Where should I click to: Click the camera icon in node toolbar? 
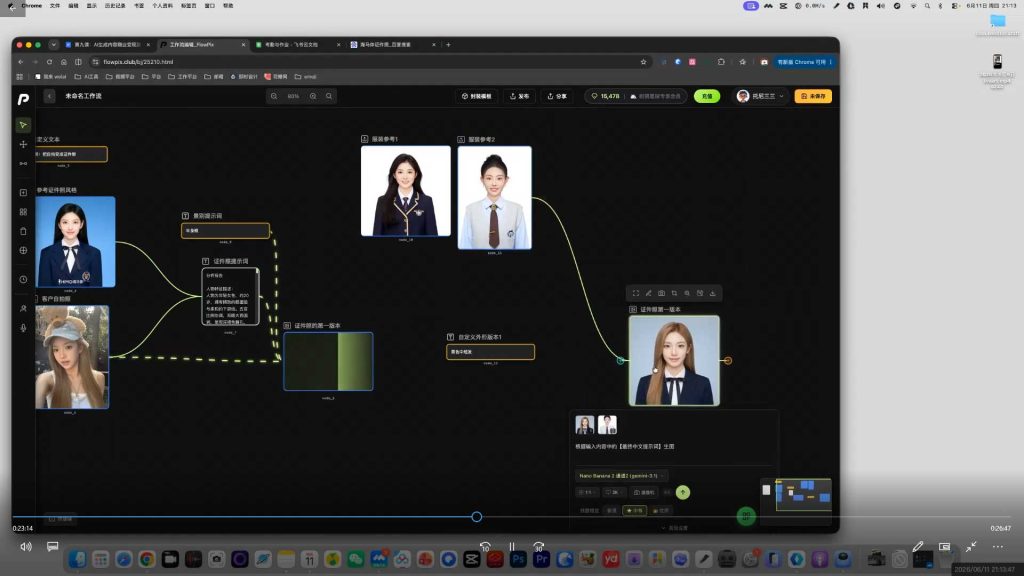[x=662, y=293]
